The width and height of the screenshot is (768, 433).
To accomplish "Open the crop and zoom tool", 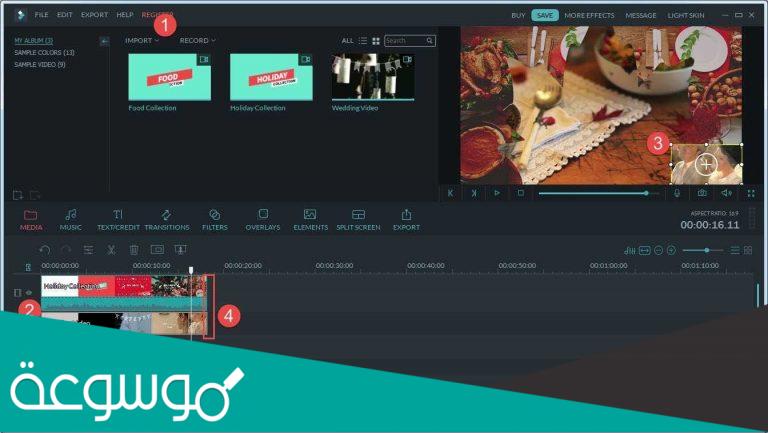I will (x=157, y=250).
